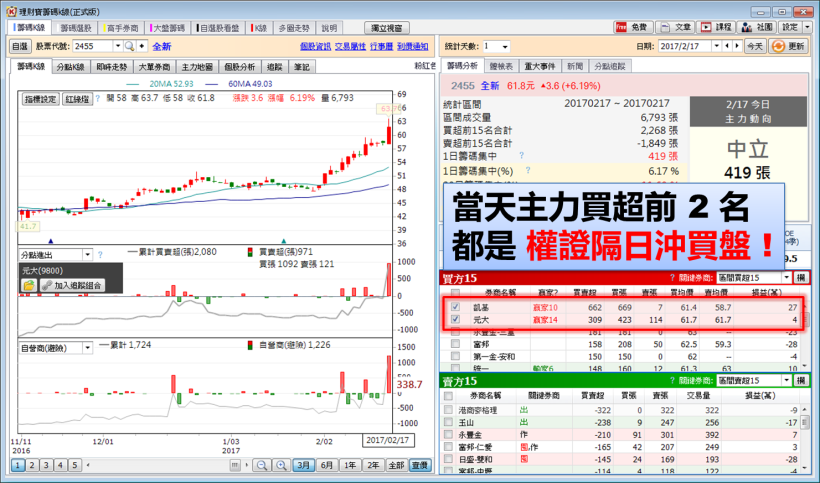The width and height of the screenshot is (820, 483).
Task: Open the 分點進出 indicator dropdown
Action: tap(87, 255)
